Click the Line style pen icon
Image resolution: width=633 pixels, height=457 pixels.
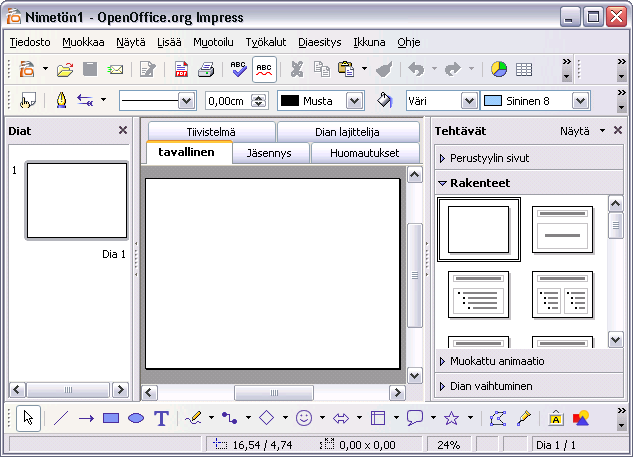tap(61, 100)
